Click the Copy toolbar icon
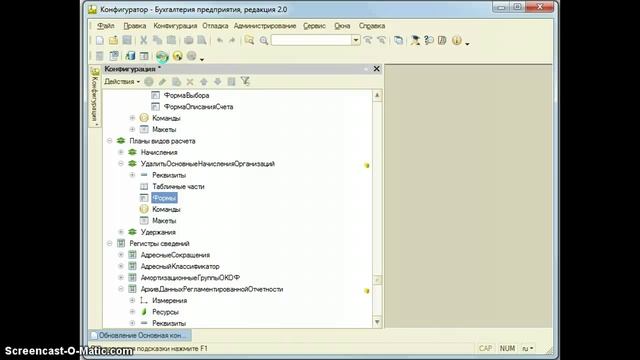Viewport: 640px width, 360px height. click(157, 40)
